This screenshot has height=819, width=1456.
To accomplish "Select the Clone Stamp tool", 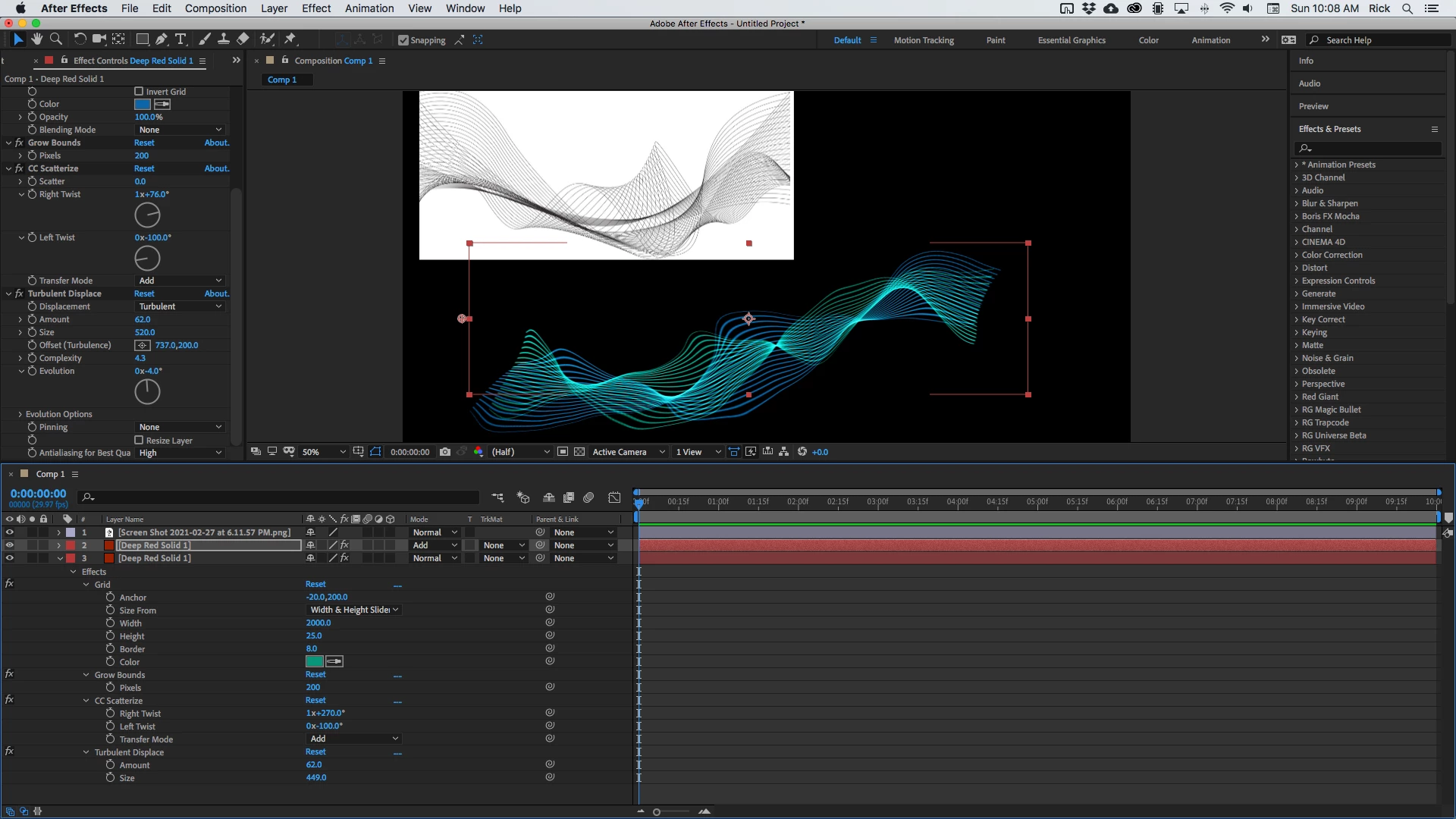I will [224, 39].
